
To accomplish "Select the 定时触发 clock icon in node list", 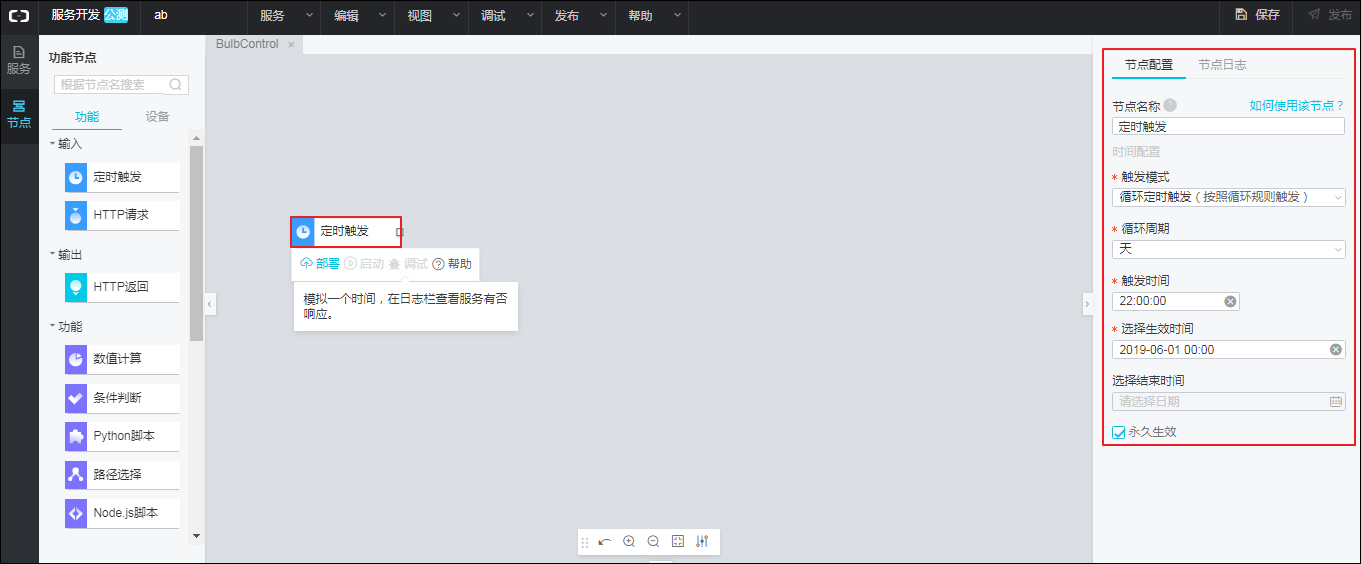I will pos(77,177).
